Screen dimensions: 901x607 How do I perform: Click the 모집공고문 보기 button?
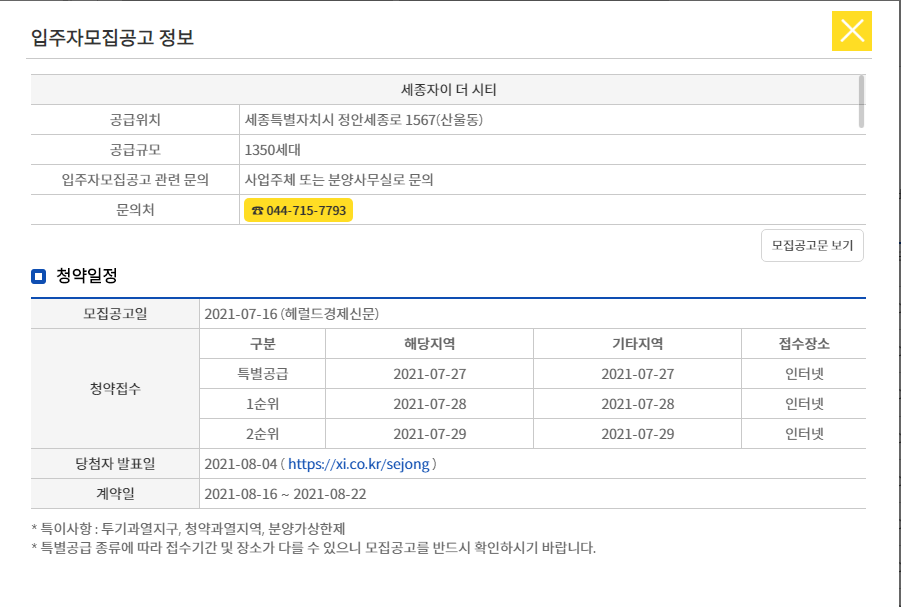click(812, 245)
